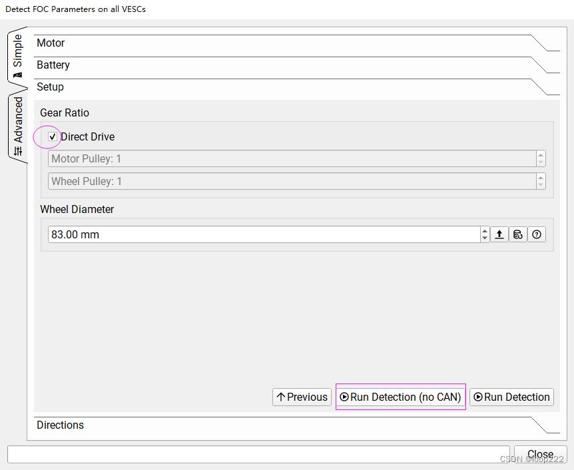Screen dimensions: 574x470
Task: Decrease Wheel Diameter with the down arrow
Action: pos(485,238)
